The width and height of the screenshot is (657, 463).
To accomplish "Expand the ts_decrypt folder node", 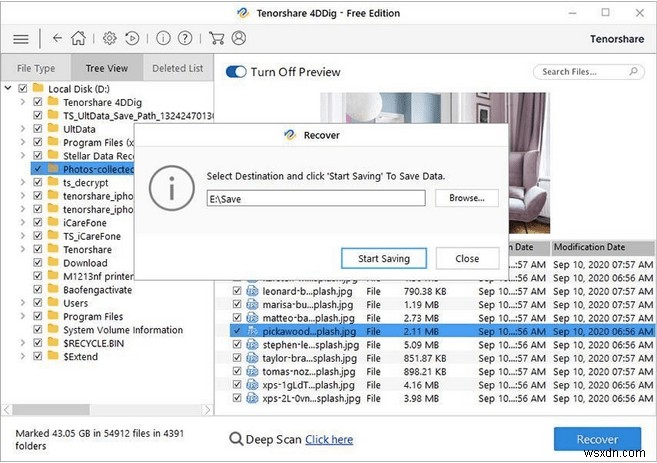I will 23,182.
